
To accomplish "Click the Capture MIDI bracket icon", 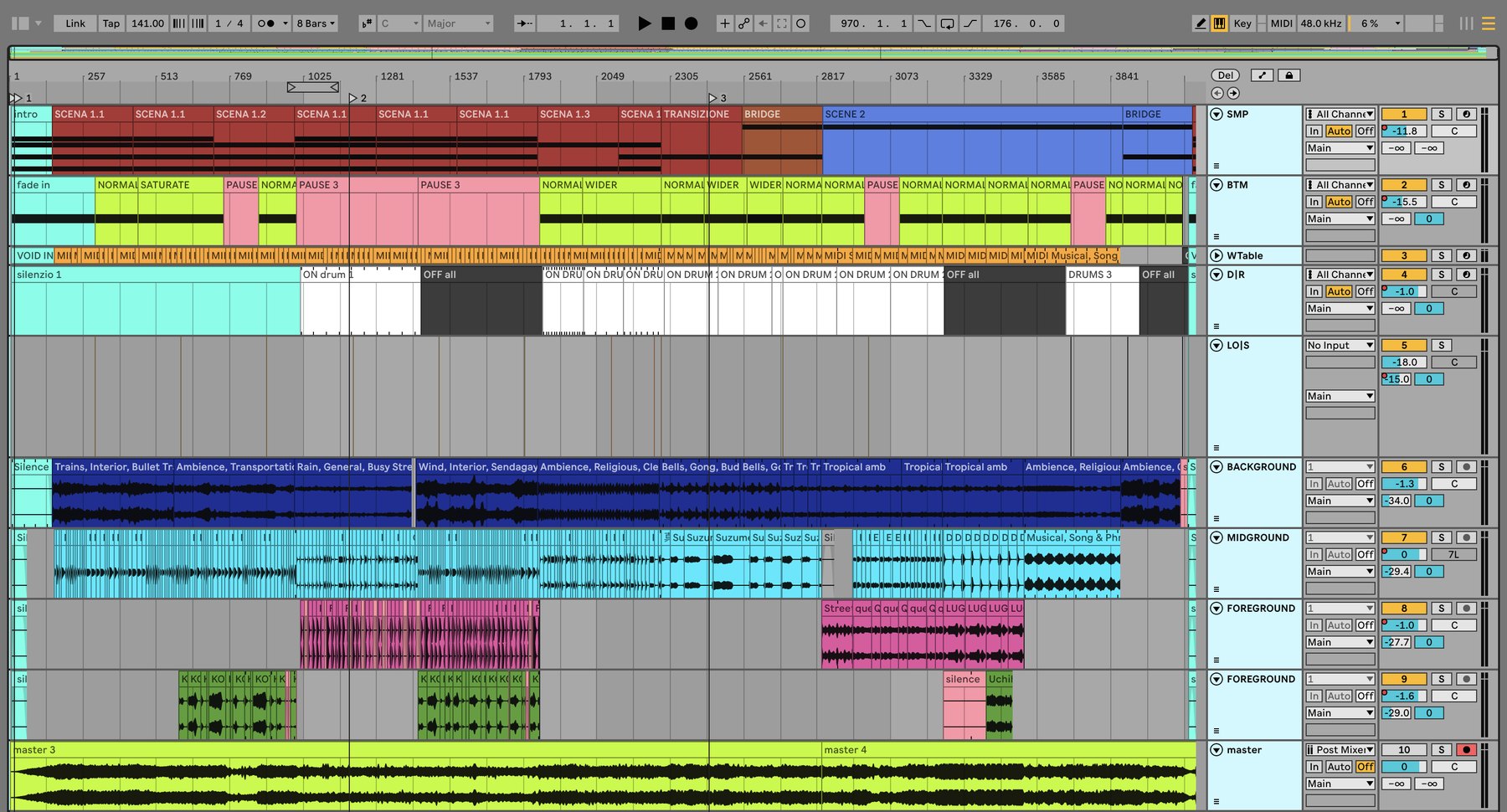I will point(782,23).
